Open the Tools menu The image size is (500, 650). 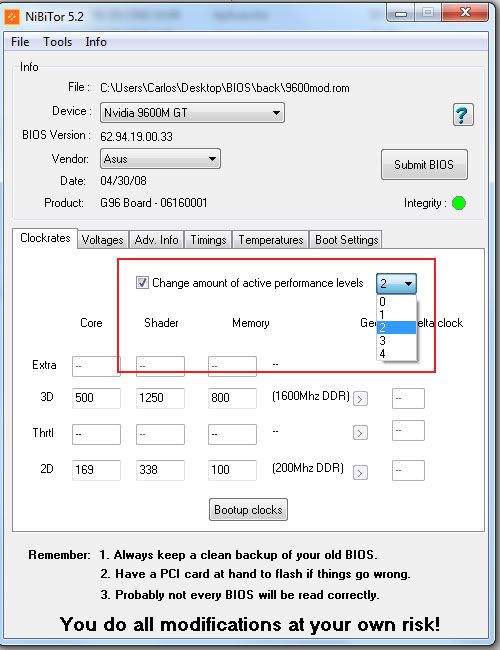pos(58,42)
